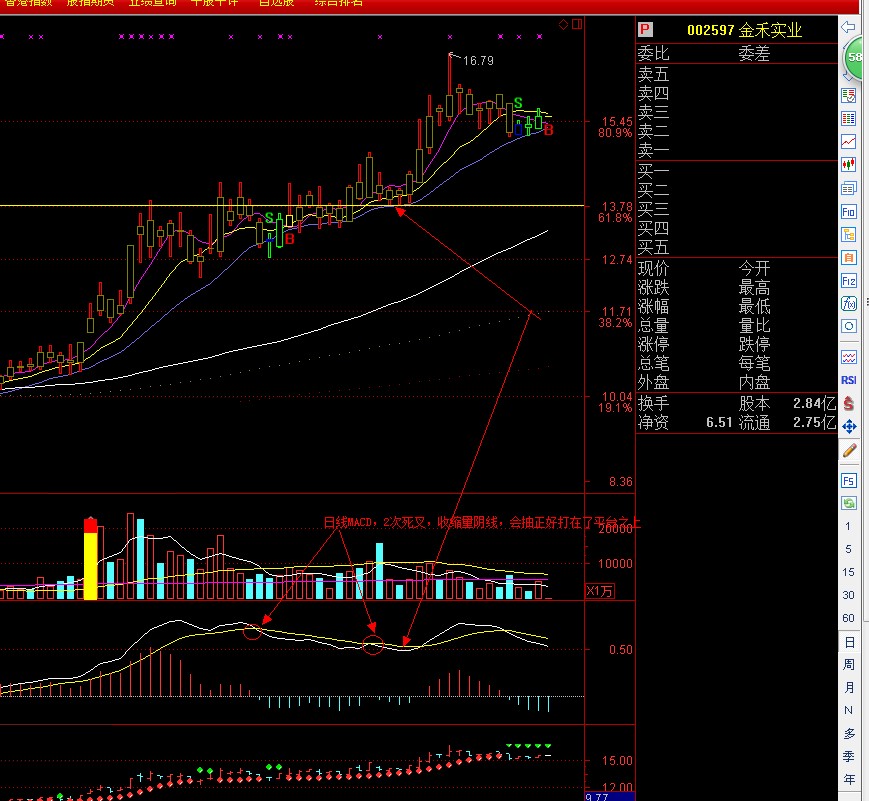
Task: Click the f(x) formula icon
Action: point(849,303)
